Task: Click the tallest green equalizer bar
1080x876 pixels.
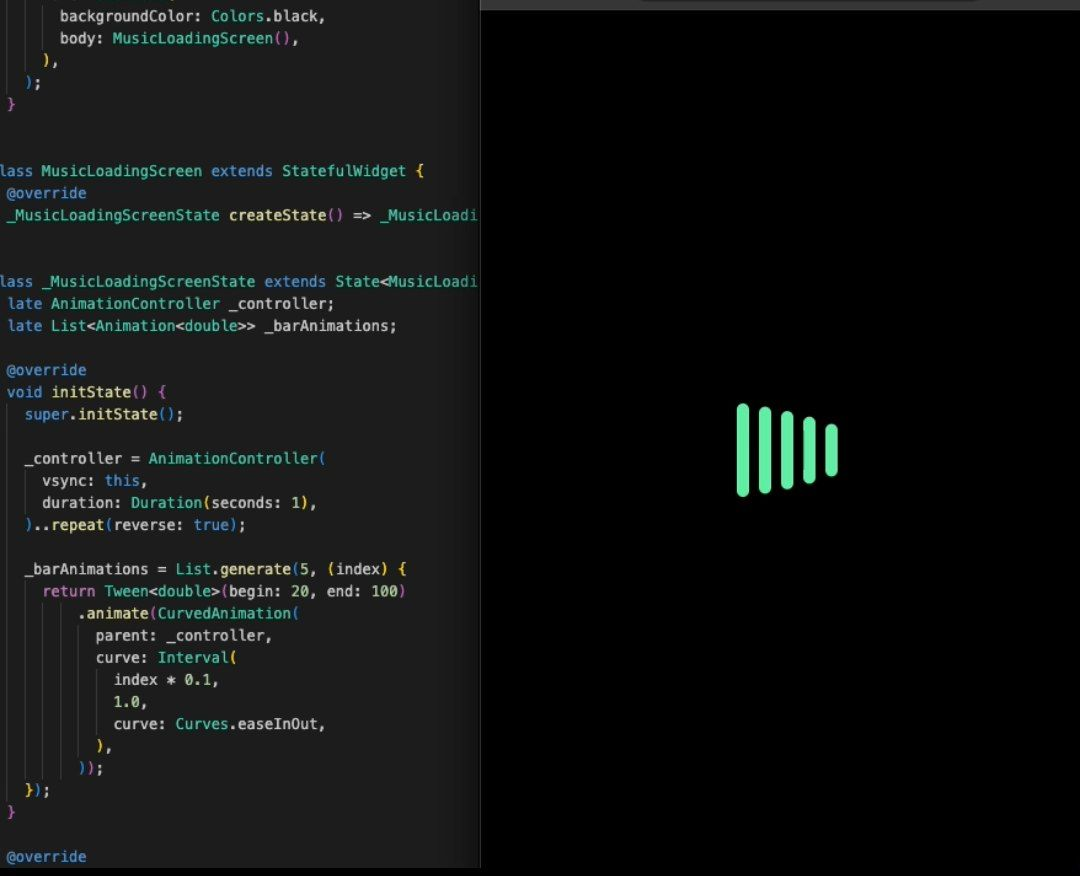Action: [743, 450]
